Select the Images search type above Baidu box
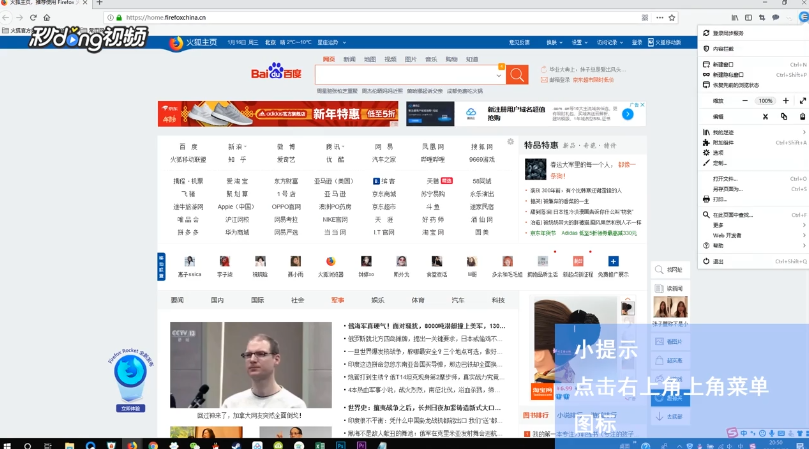The image size is (809, 449). coord(411,59)
